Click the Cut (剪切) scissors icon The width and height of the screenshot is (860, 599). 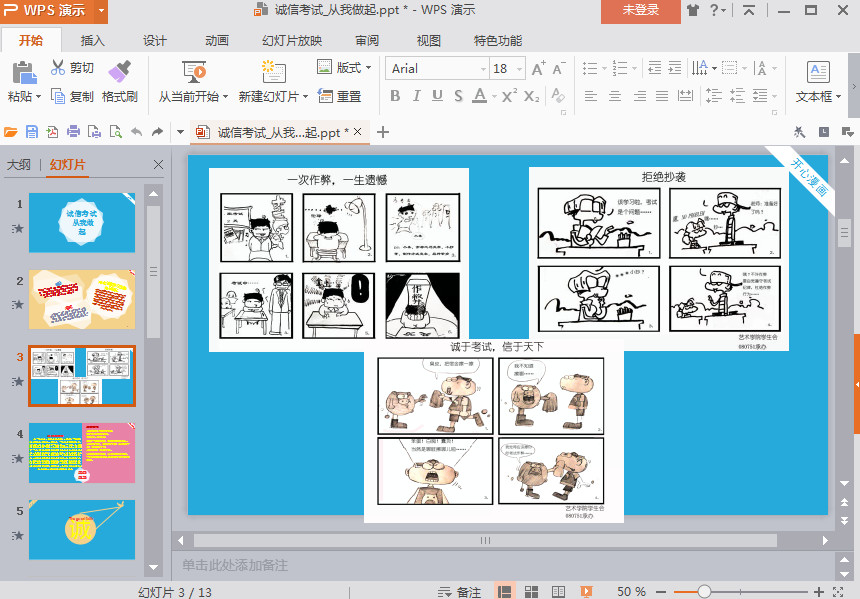coord(58,67)
